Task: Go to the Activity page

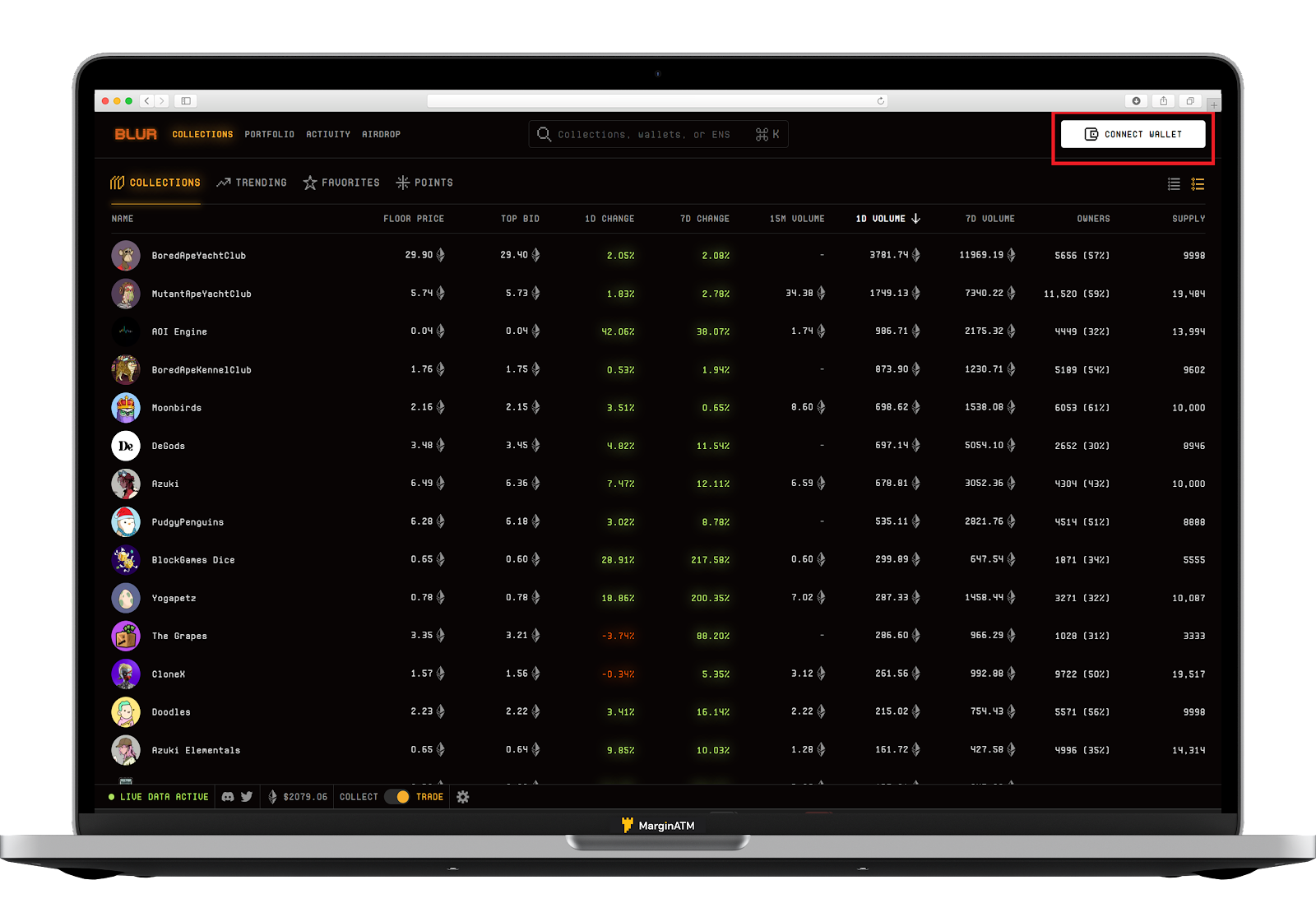Action: coord(328,134)
